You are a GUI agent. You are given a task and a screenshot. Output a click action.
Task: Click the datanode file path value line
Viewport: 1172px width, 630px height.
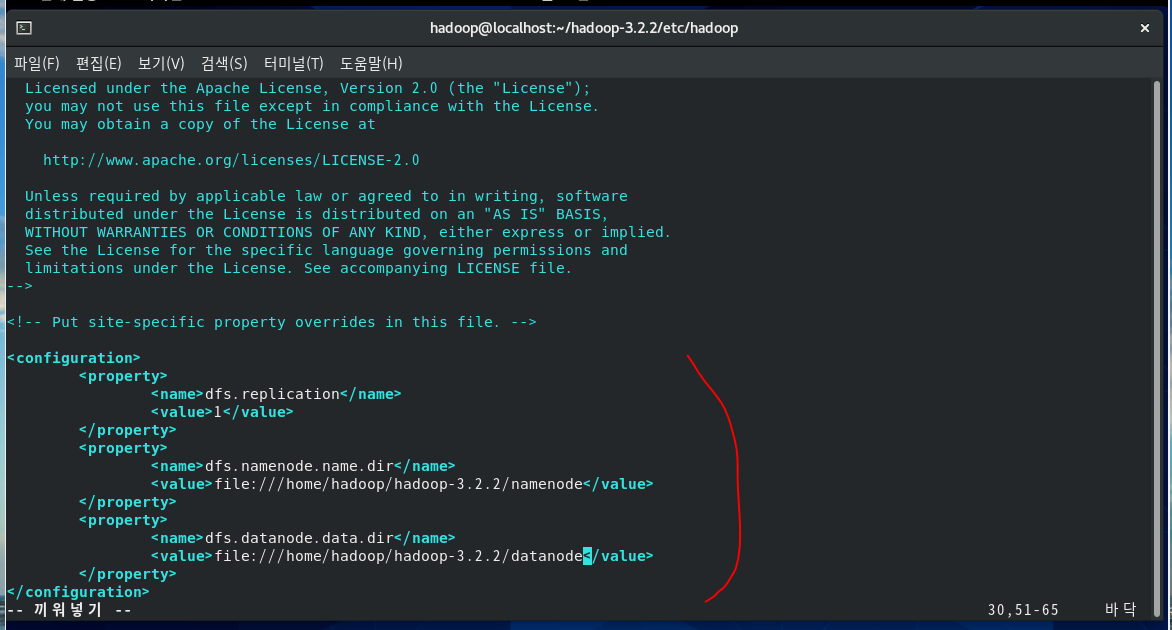tap(402, 556)
